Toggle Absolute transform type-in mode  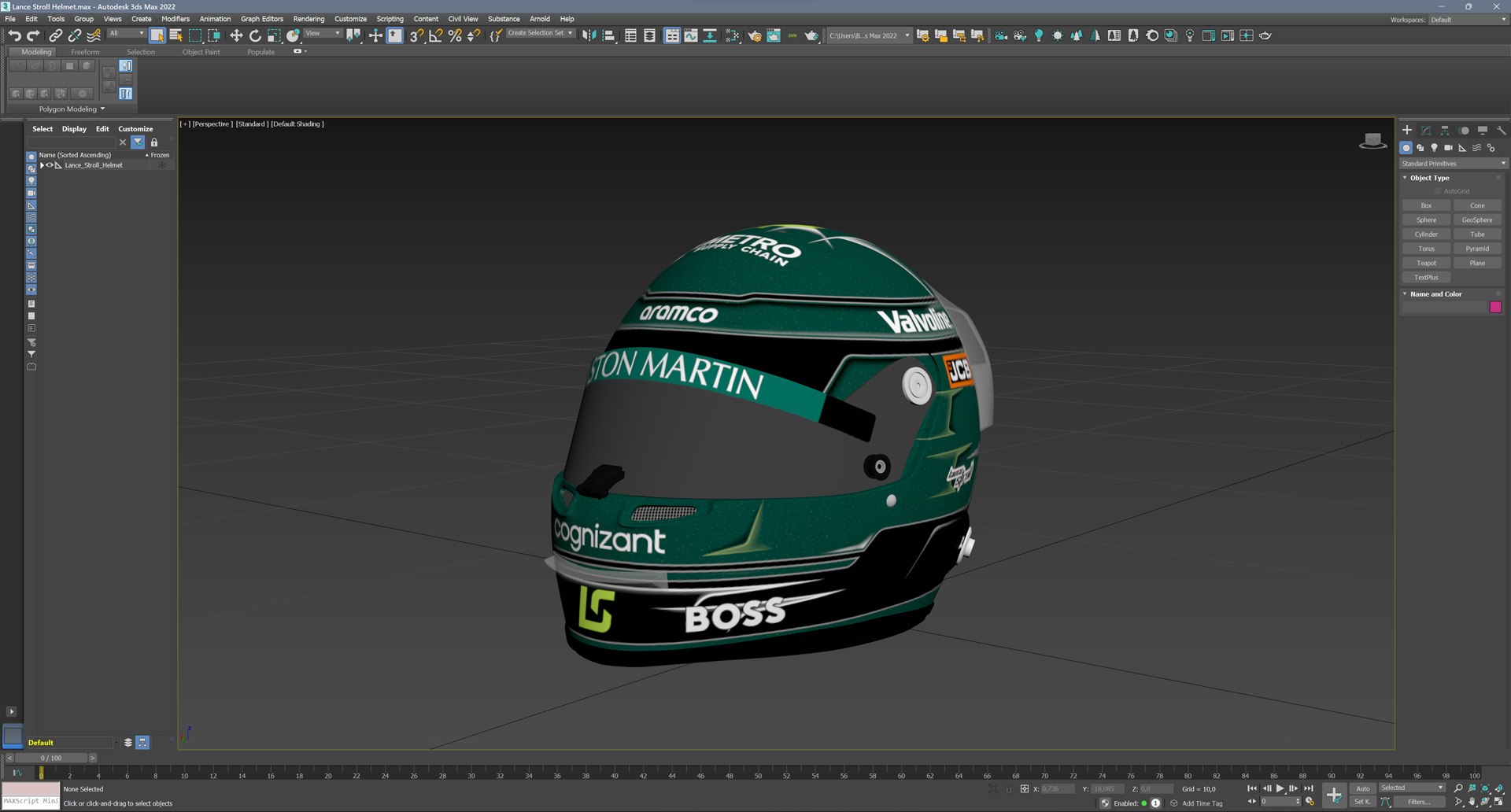click(1025, 788)
